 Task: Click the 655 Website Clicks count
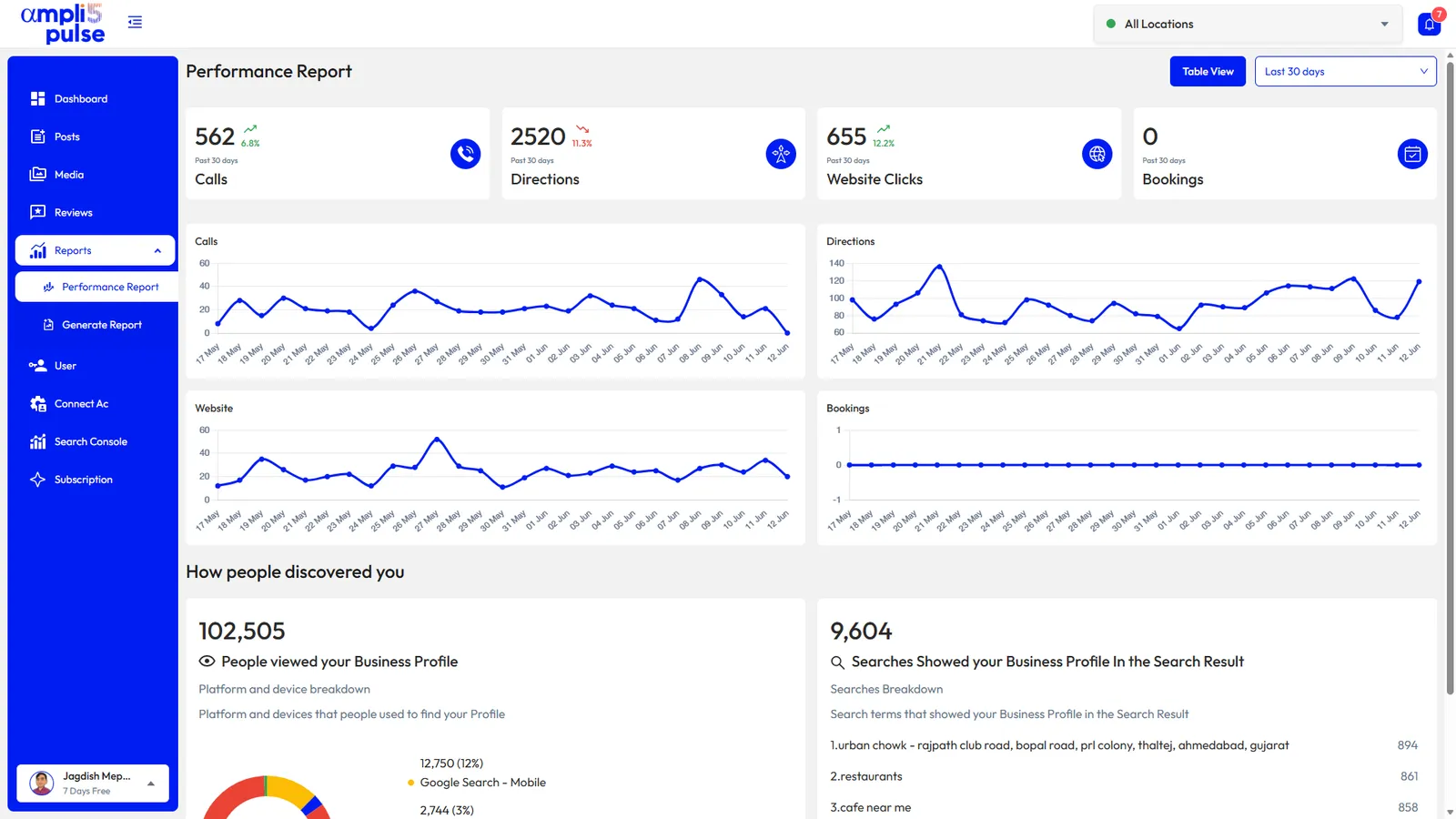click(846, 136)
